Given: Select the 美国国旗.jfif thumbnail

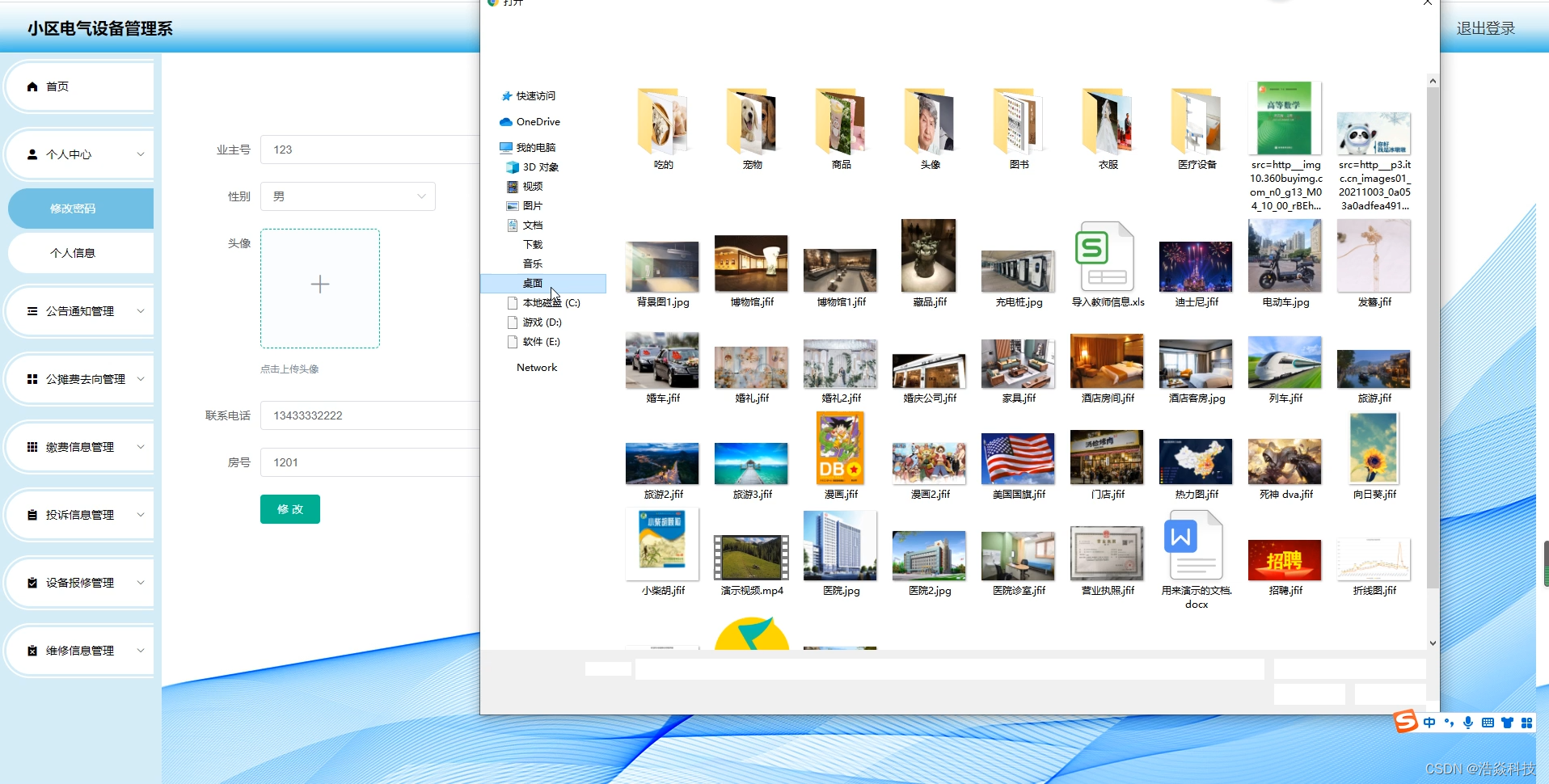Looking at the screenshot, I should pyautogui.click(x=1018, y=458).
